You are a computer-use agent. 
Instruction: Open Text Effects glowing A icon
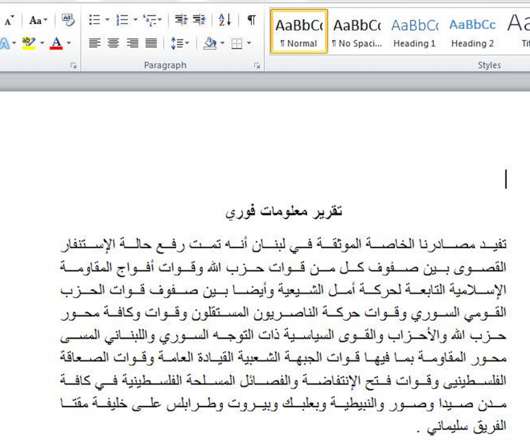4,43
